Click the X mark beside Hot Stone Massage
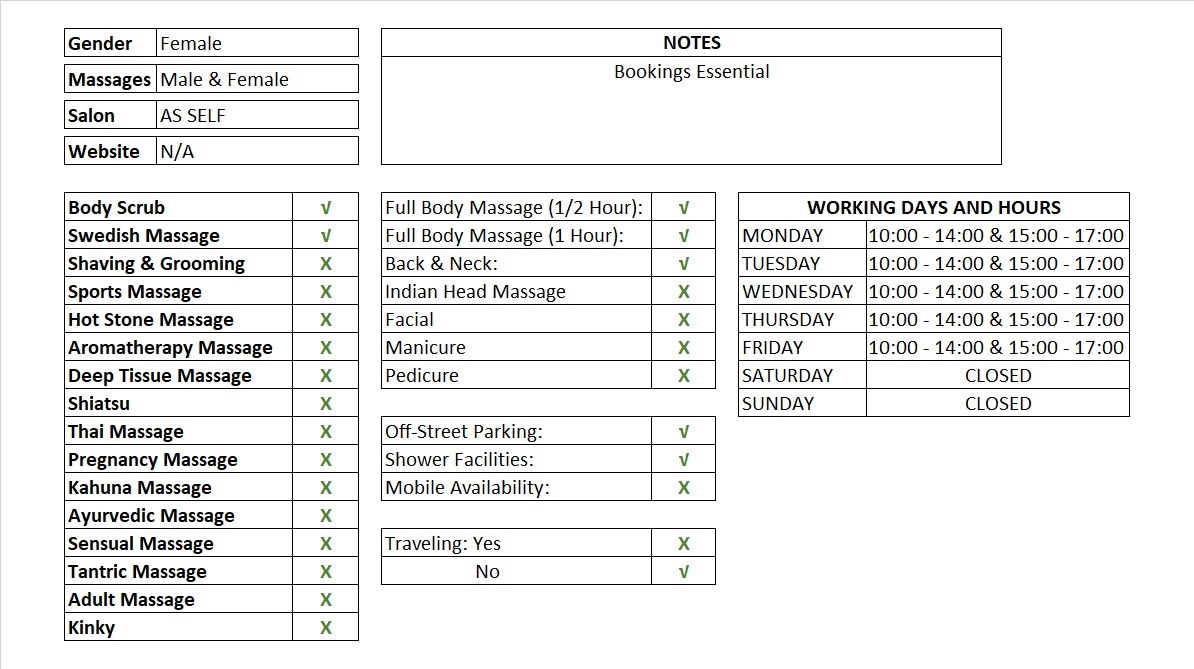This screenshot has height=669, width=1194. (325, 320)
